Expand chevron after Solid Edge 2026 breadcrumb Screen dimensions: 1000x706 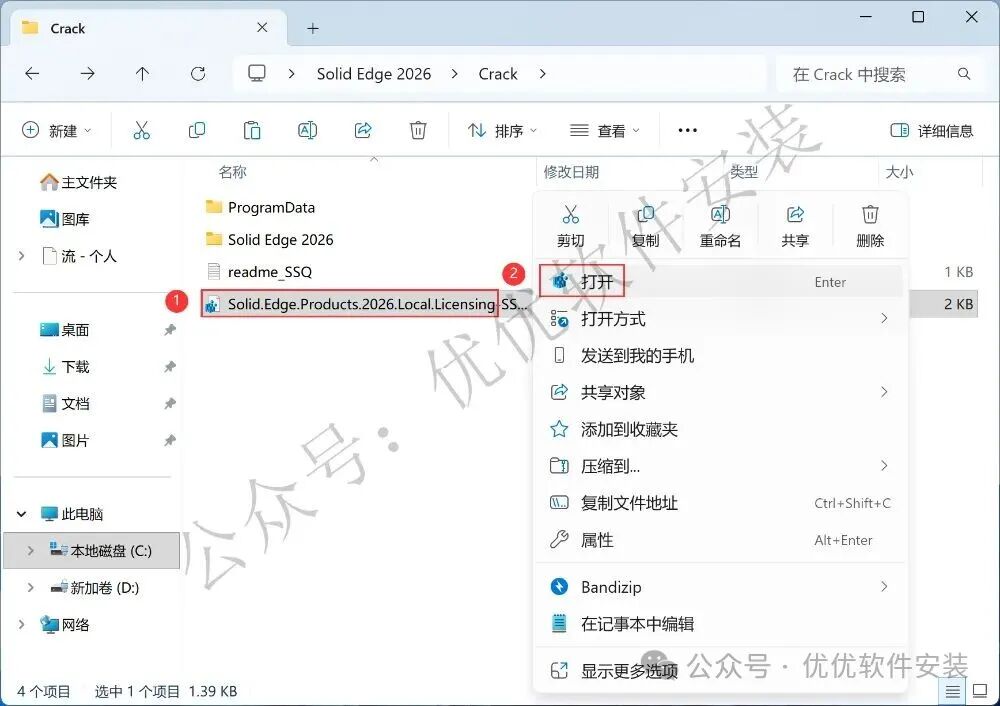pyautogui.click(x=454, y=74)
